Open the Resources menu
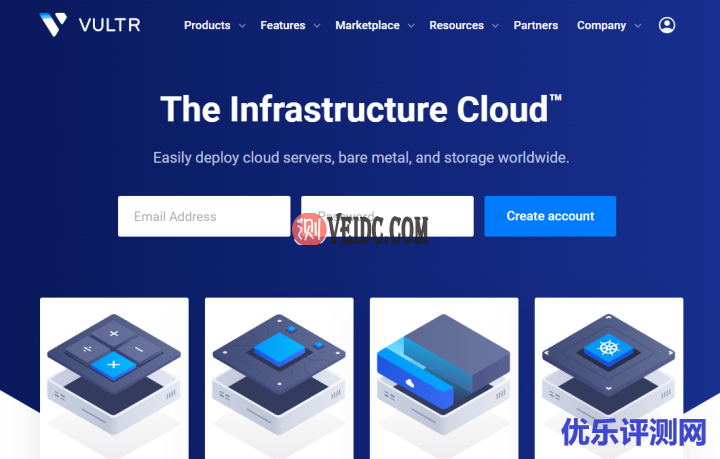Image resolution: width=720 pixels, height=459 pixels. click(456, 25)
